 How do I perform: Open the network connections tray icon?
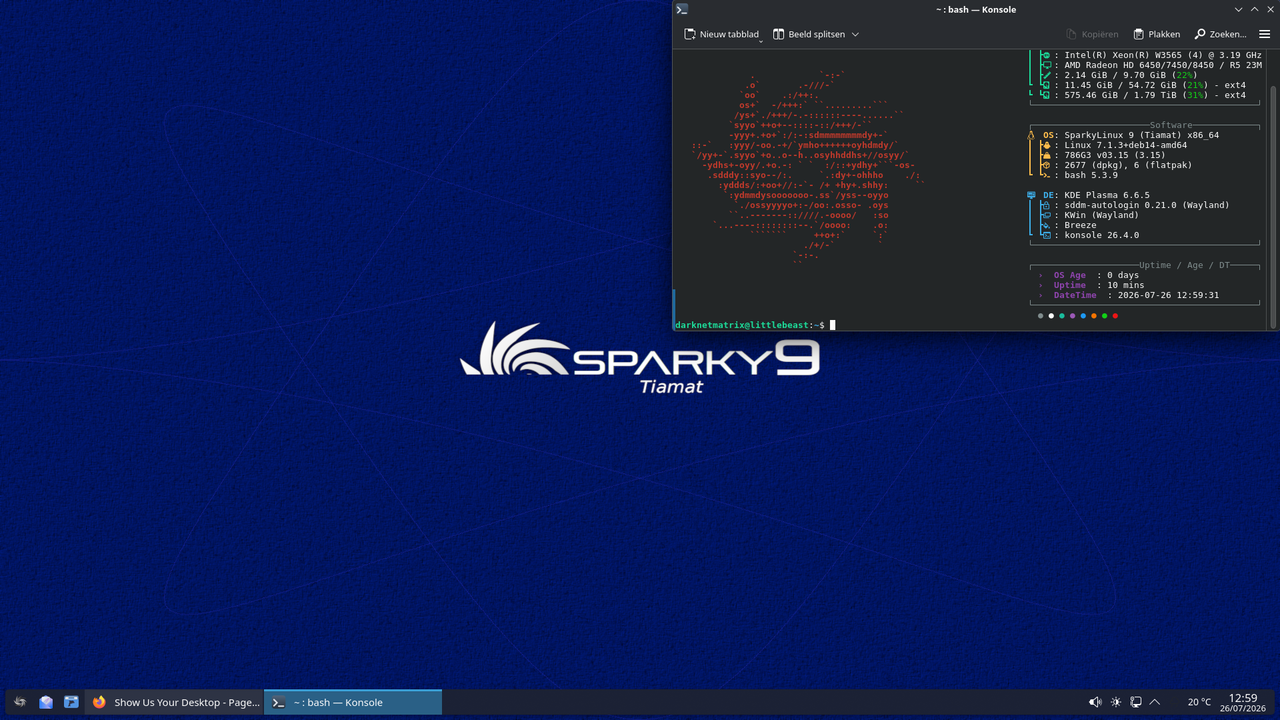click(1136, 702)
